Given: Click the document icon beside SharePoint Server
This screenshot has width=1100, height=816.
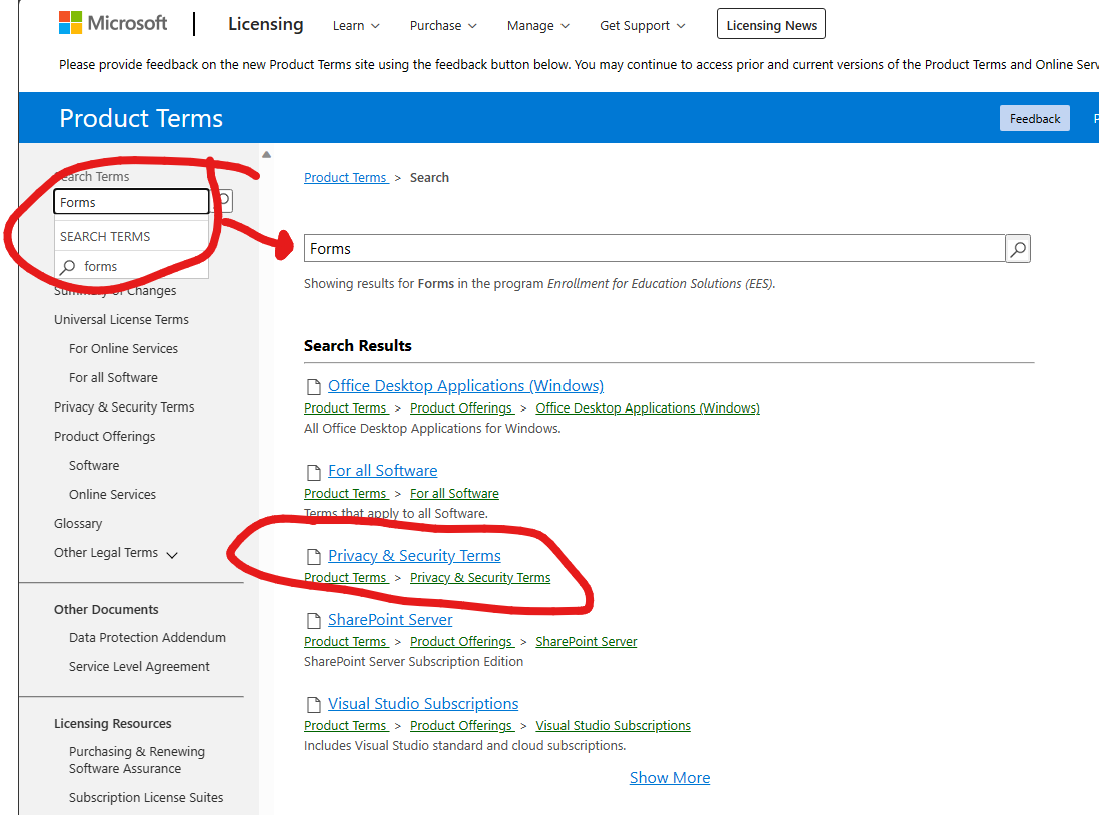Looking at the screenshot, I should [313, 620].
